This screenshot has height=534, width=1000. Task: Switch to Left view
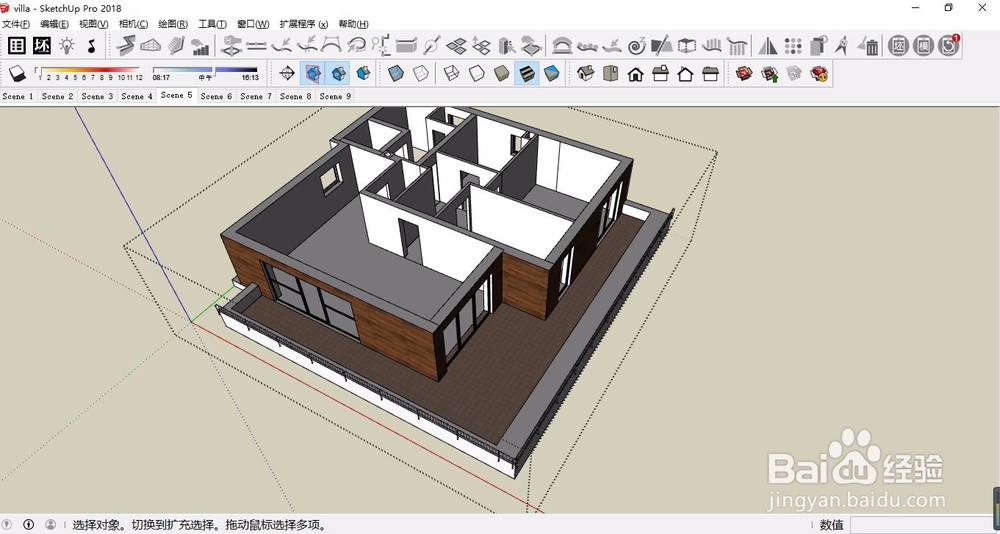click(x=710, y=73)
